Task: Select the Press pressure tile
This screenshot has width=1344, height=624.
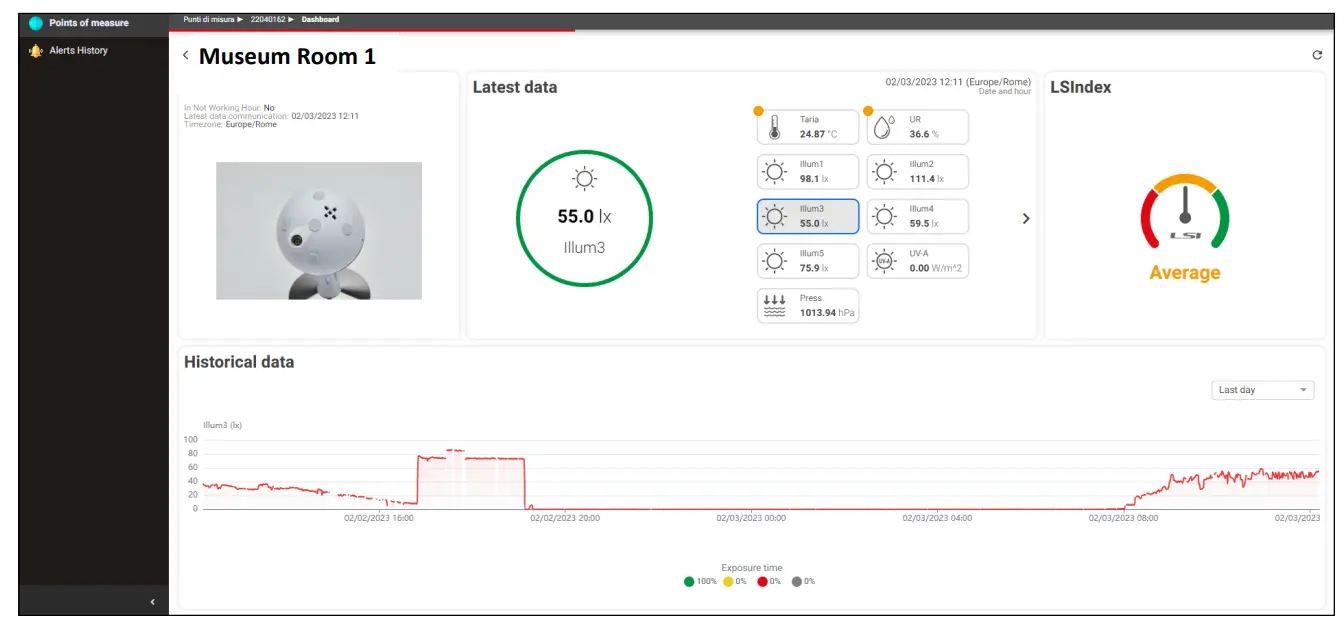Action: click(x=808, y=306)
